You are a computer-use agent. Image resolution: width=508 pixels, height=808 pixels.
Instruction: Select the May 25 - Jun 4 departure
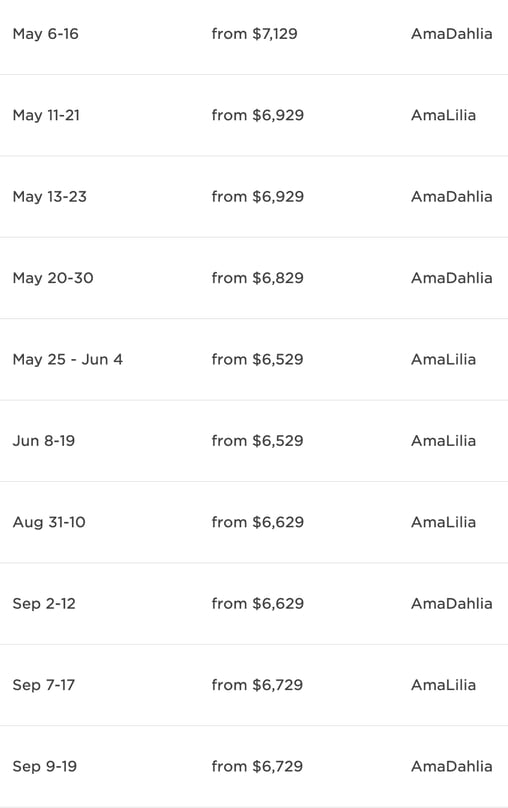click(x=67, y=359)
